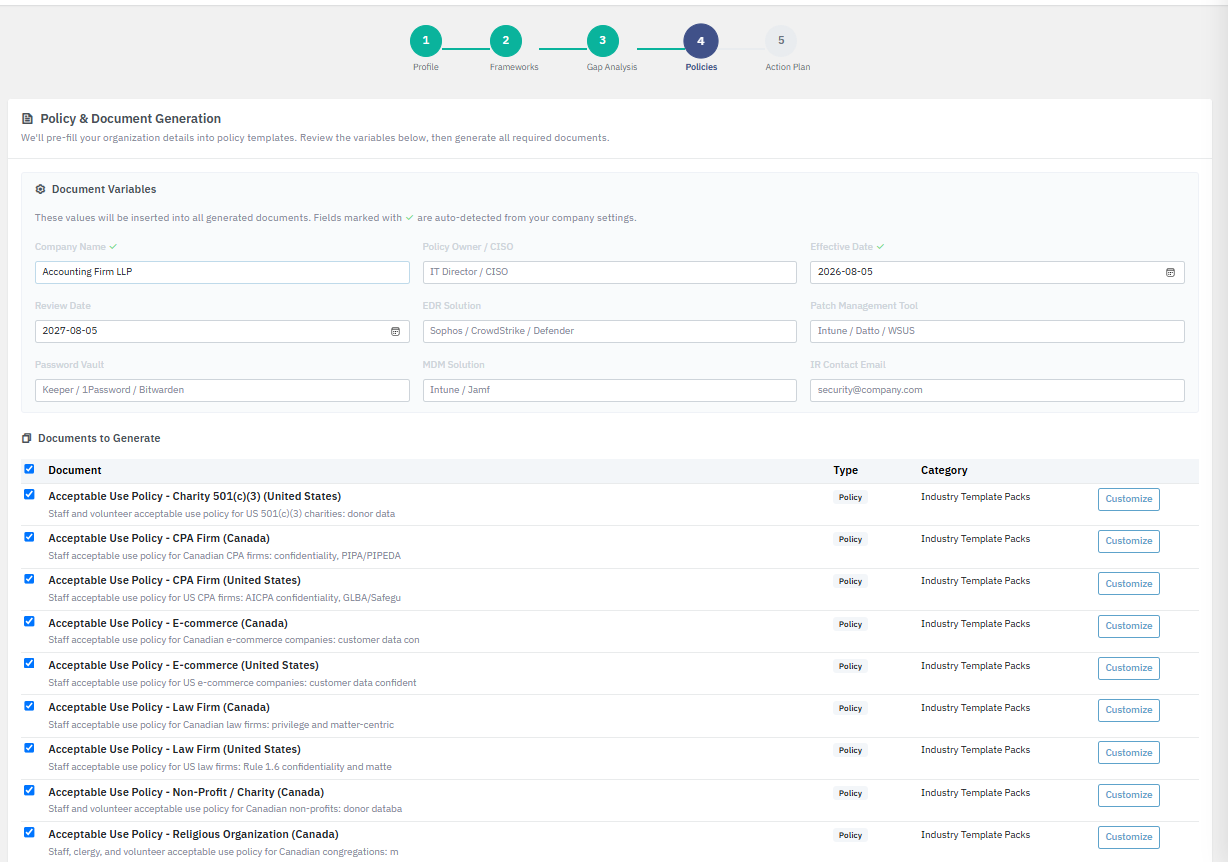The height and width of the screenshot is (862, 1228).
Task: Uncheck E-commerce (United States) policy
Action: pos(29,663)
